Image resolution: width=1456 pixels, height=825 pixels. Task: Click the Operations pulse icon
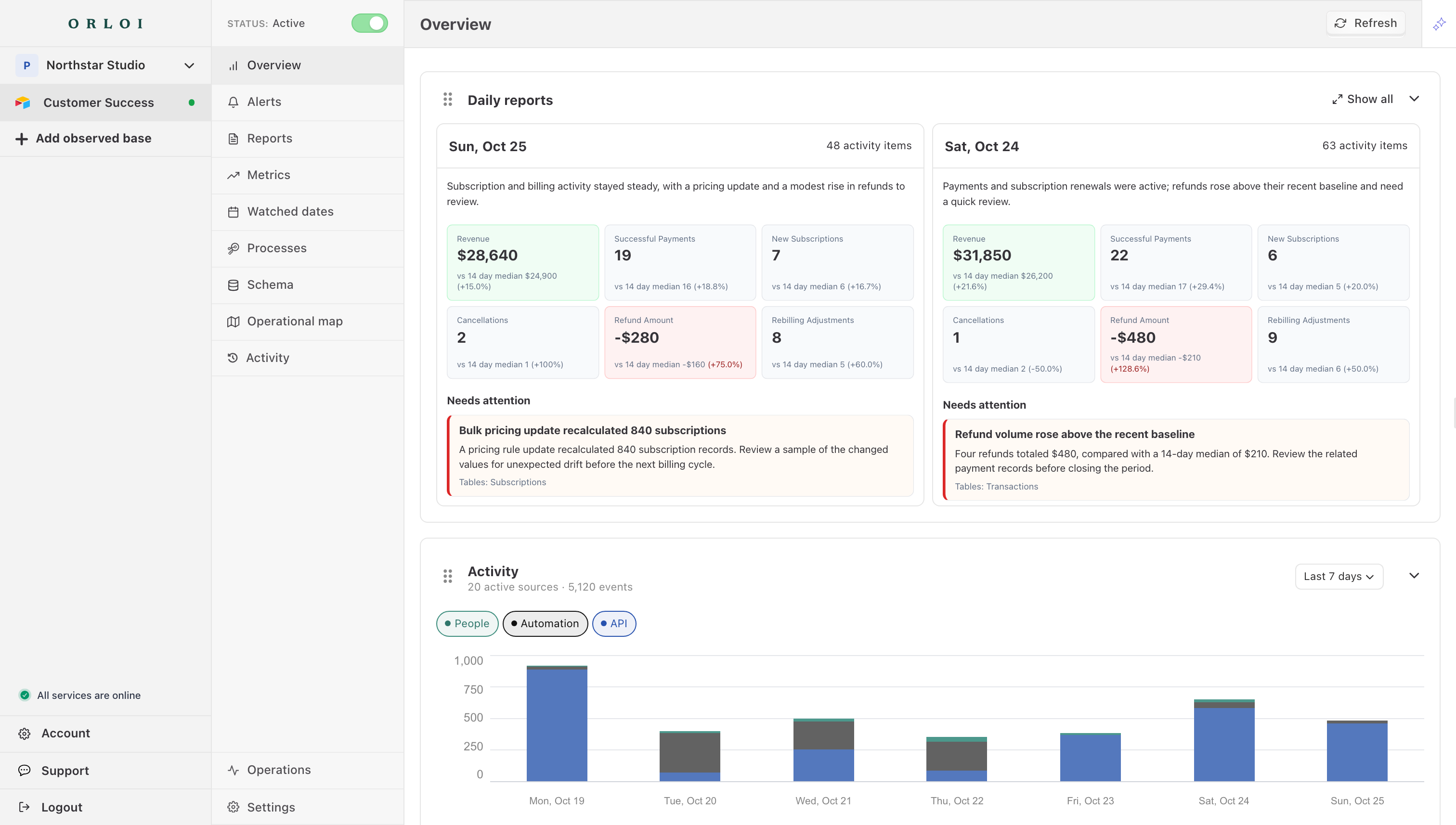pyautogui.click(x=233, y=770)
